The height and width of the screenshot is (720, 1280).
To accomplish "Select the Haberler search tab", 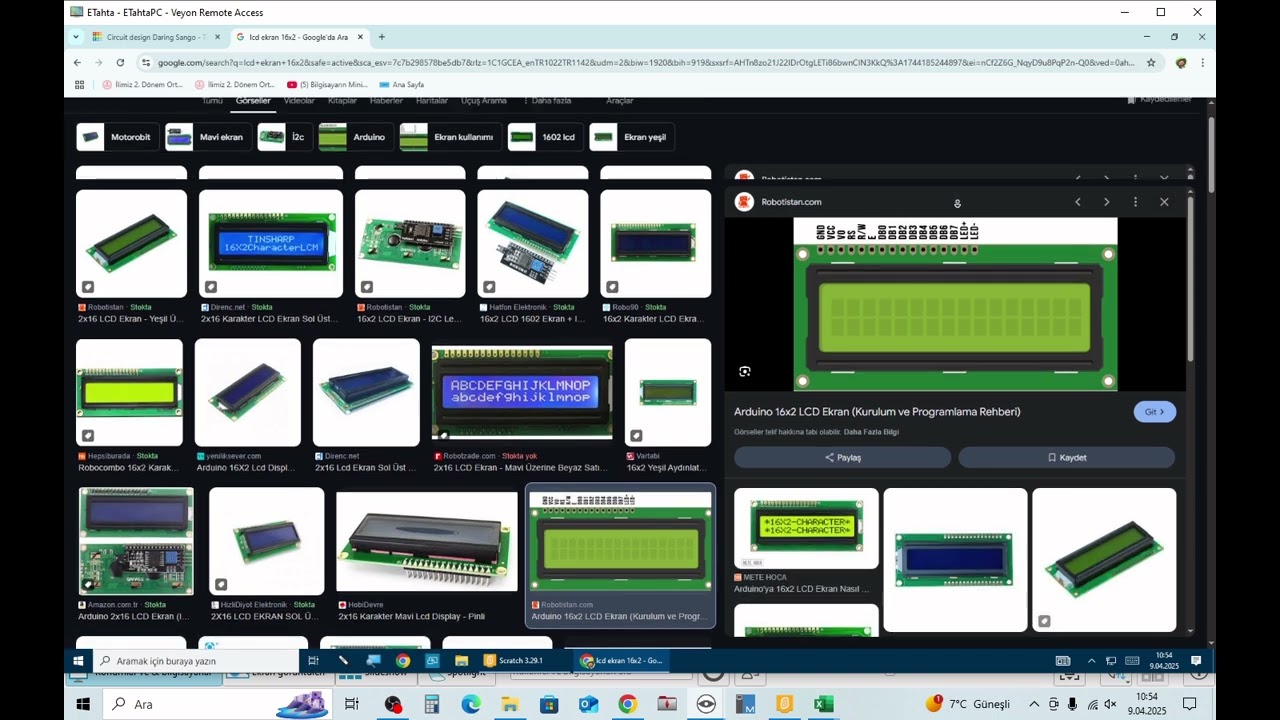I will [386, 100].
